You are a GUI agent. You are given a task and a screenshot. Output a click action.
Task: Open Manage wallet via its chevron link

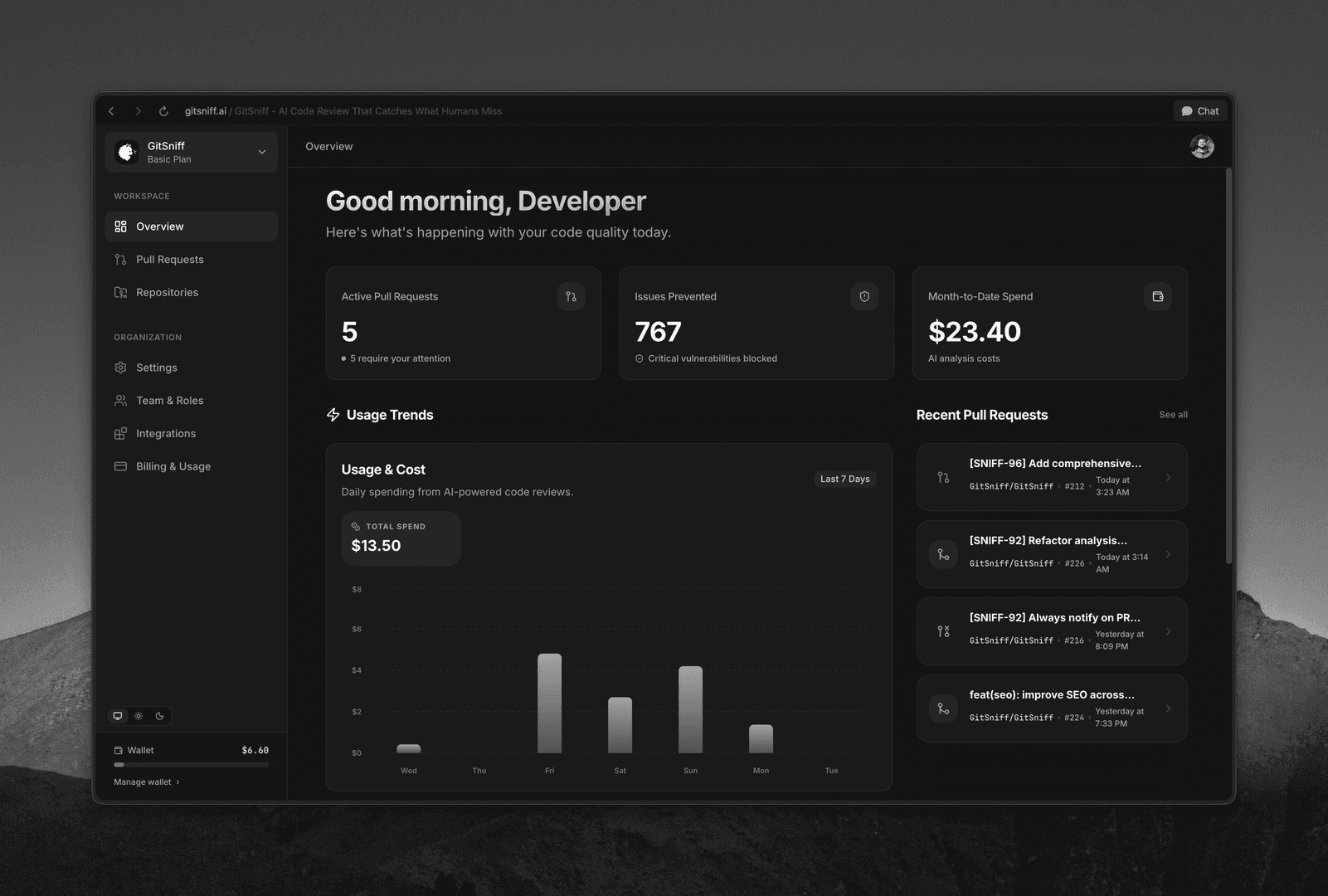(178, 782)
